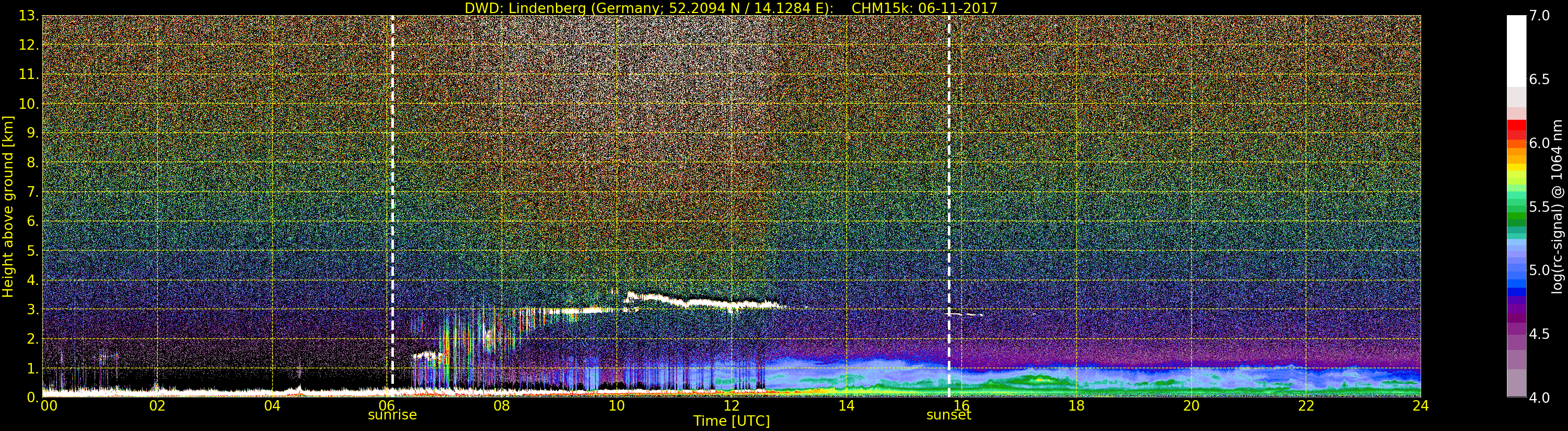Select the '18' time axis tick label

(x=1076, y=405)
